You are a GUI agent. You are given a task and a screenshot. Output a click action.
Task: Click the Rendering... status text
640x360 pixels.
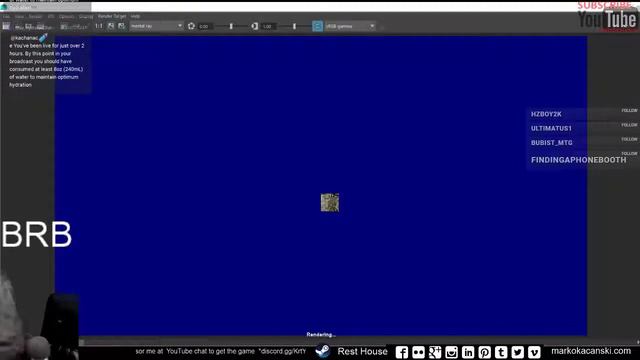click(321, 335)
